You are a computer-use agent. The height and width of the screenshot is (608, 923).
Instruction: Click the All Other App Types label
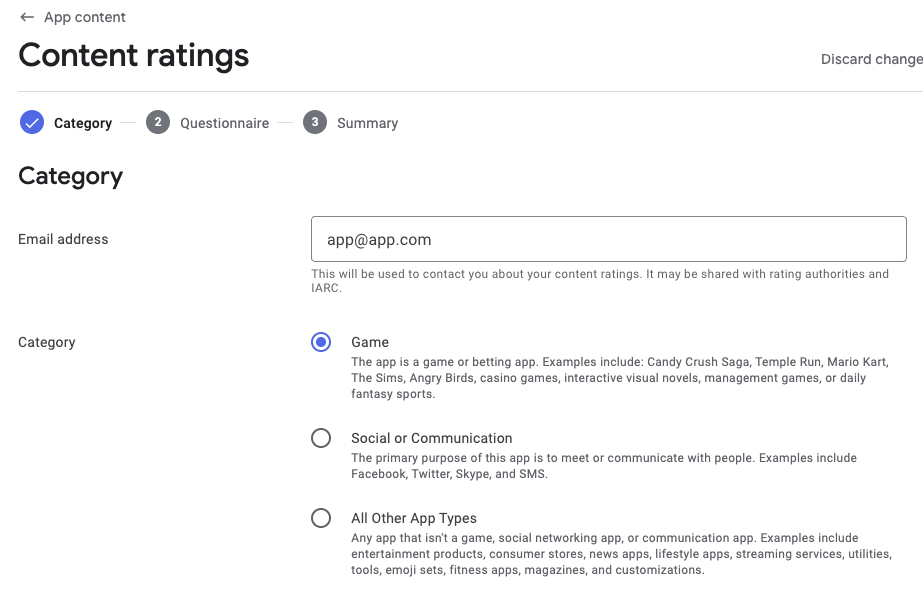[414, 518]
